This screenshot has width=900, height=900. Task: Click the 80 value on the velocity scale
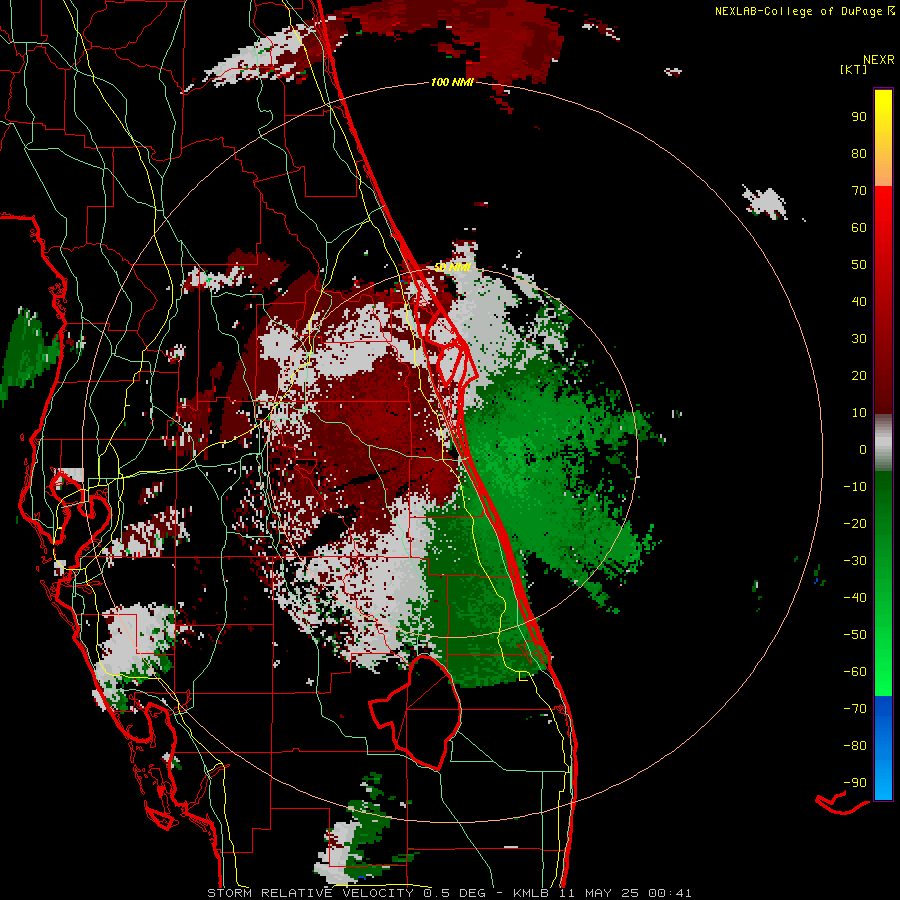[859, 154]
